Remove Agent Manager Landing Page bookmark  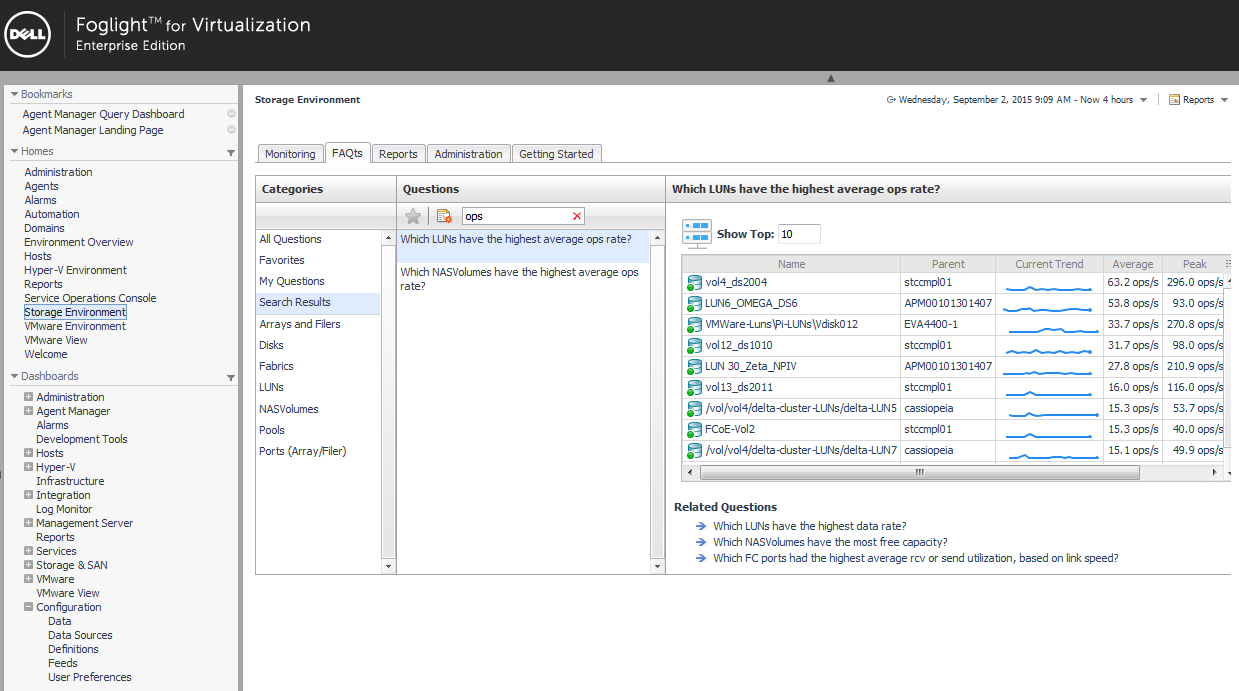coord(231,130)
